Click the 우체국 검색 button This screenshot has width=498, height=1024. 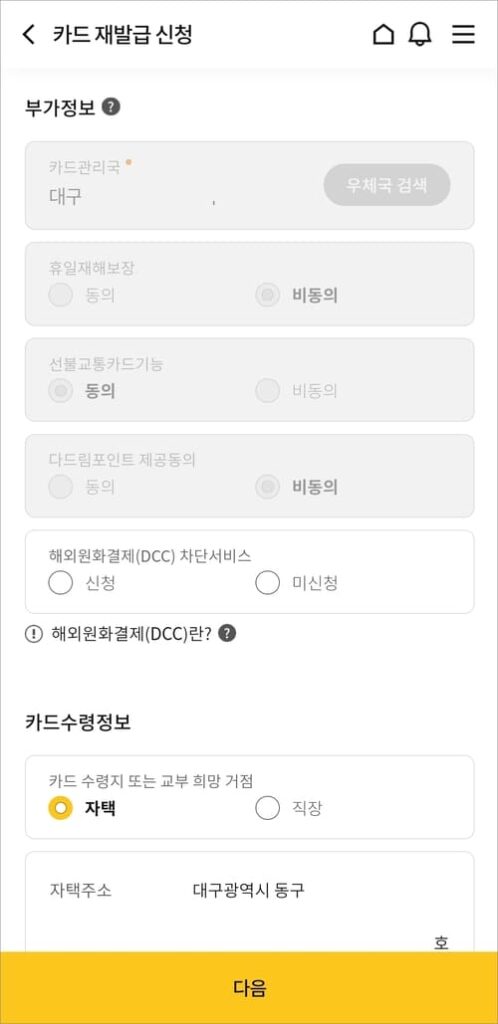pyautogui.click(x=387, y=185)
